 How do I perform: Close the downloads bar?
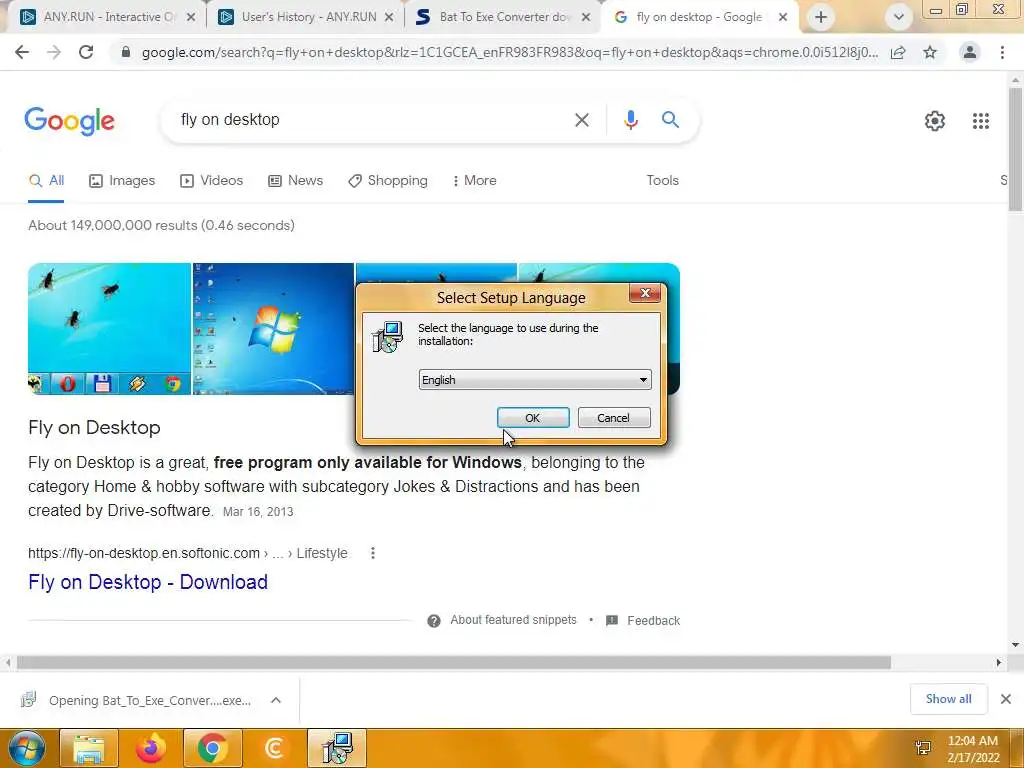tap(1006, 699)
